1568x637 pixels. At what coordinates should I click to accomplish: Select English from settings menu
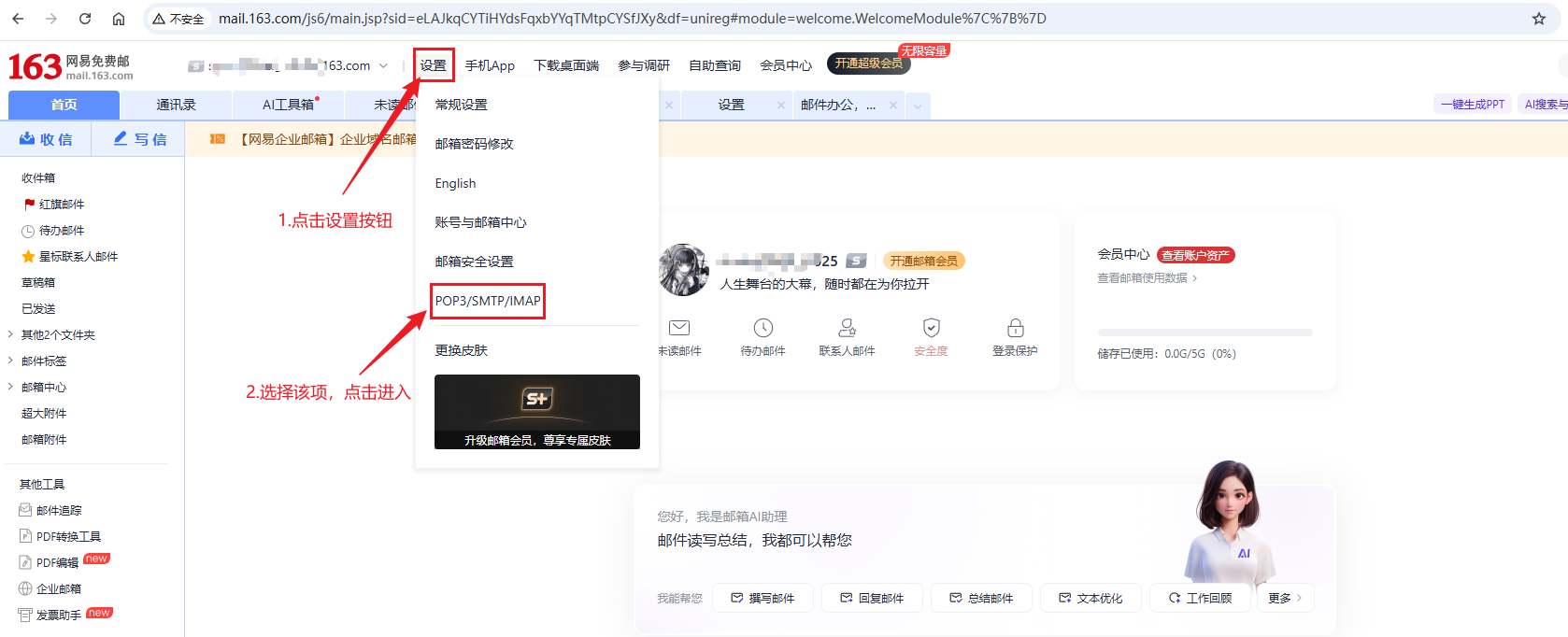(455, 183)
